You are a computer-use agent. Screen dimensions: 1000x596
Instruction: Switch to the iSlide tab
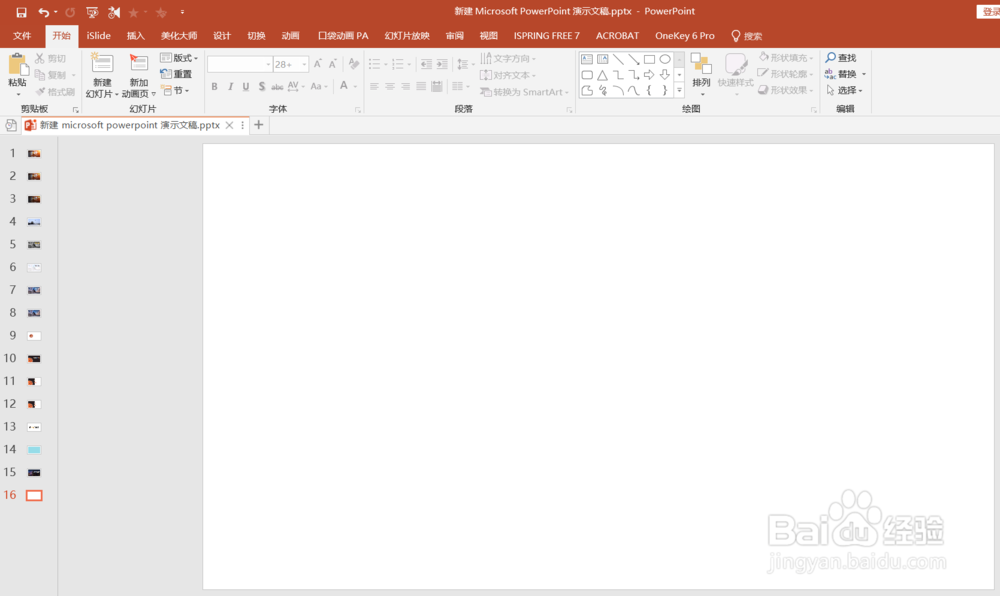point(98,36)
